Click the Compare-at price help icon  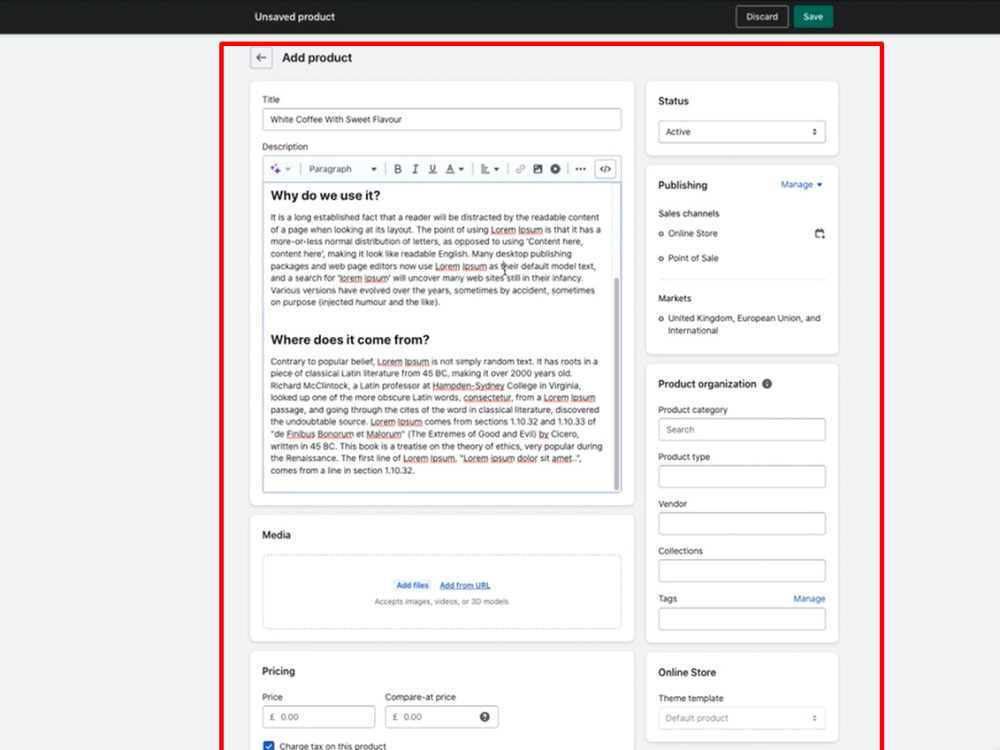pos(485,717)
